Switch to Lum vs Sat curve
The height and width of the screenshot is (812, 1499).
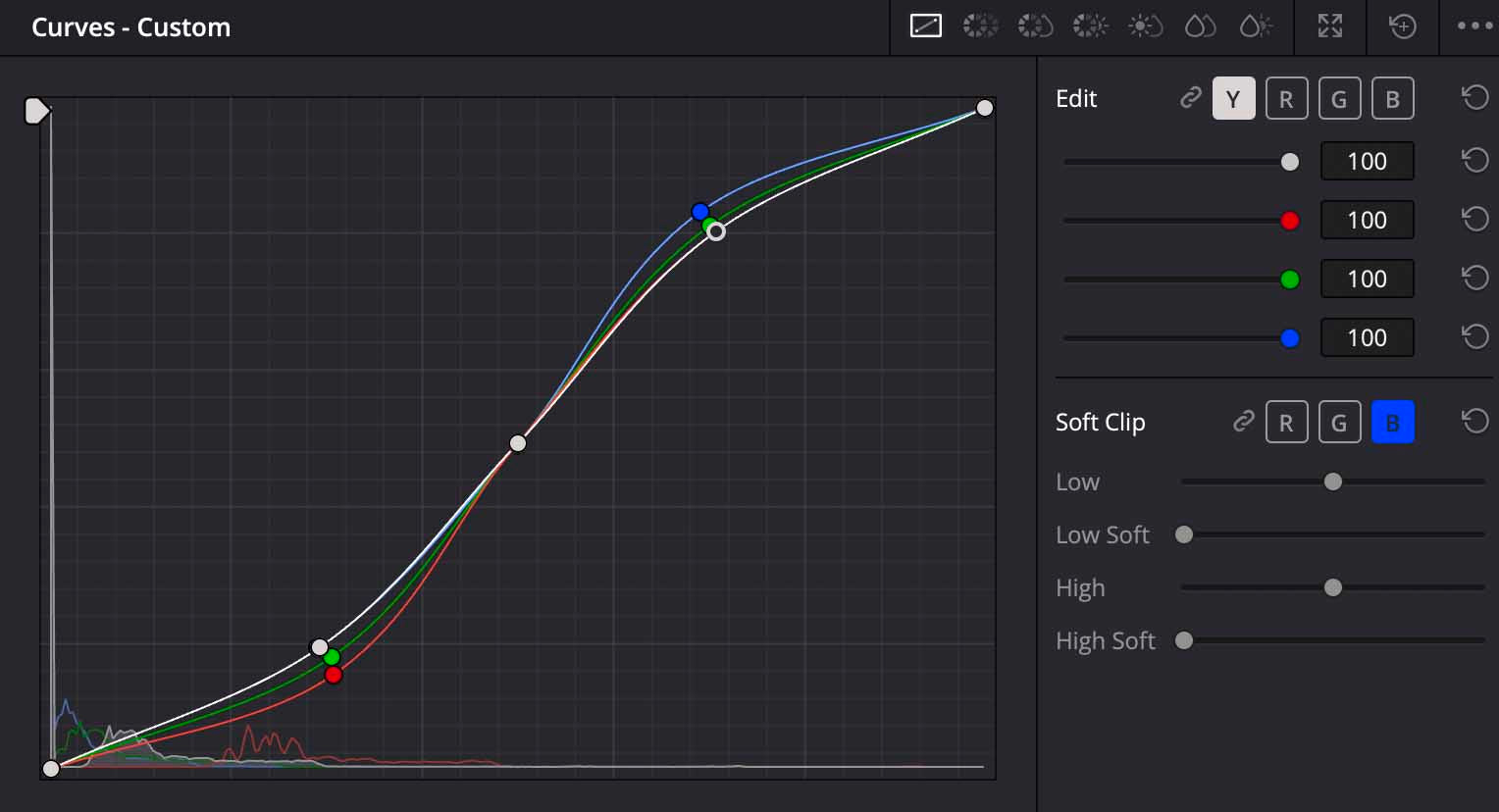click(x=1145, y=26)
